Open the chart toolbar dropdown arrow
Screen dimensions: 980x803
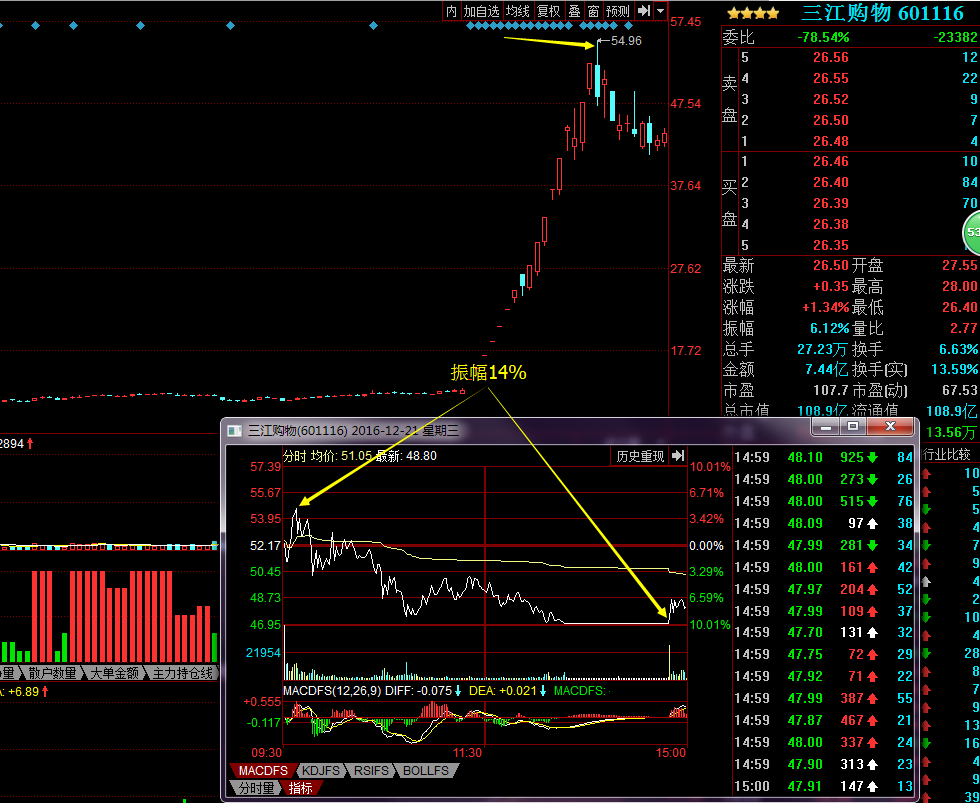coord(661,11)
